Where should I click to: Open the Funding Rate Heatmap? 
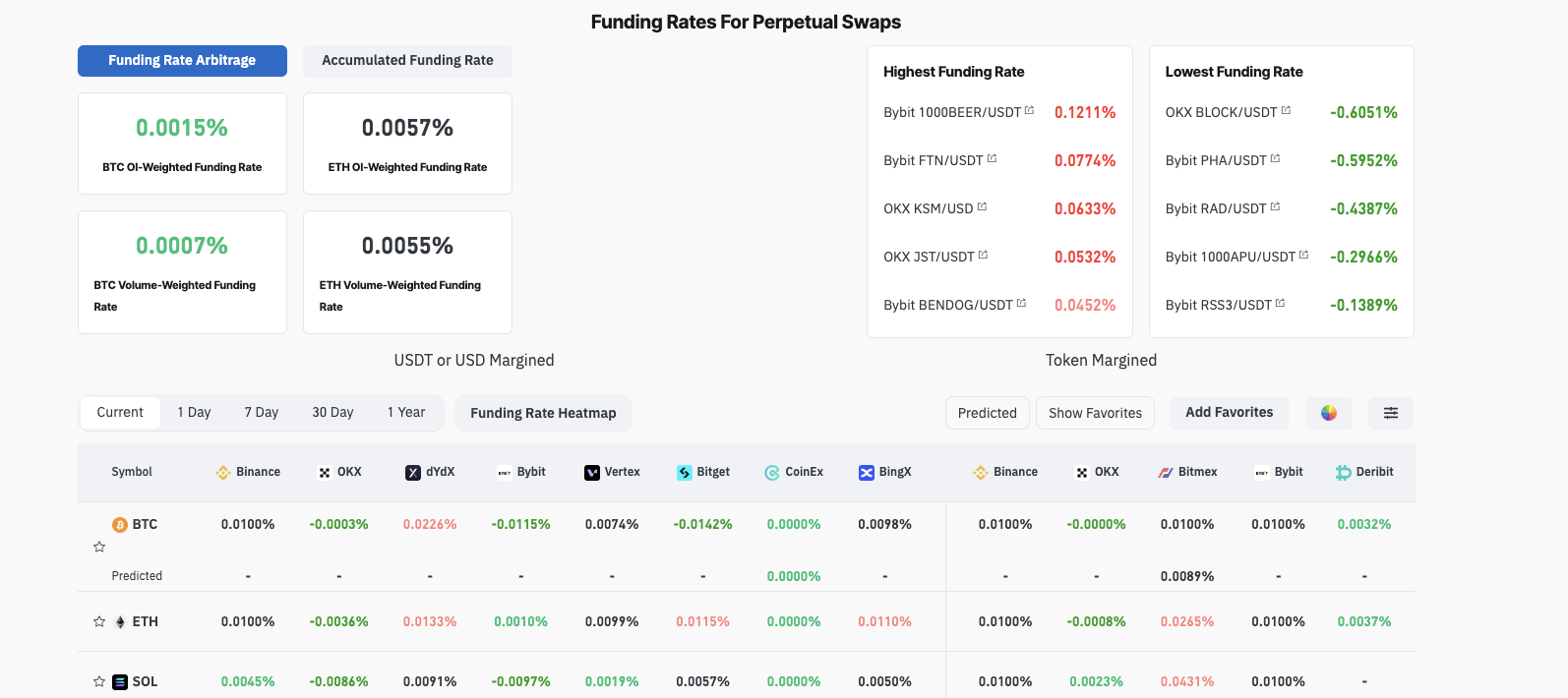click(x=543, y=414)
